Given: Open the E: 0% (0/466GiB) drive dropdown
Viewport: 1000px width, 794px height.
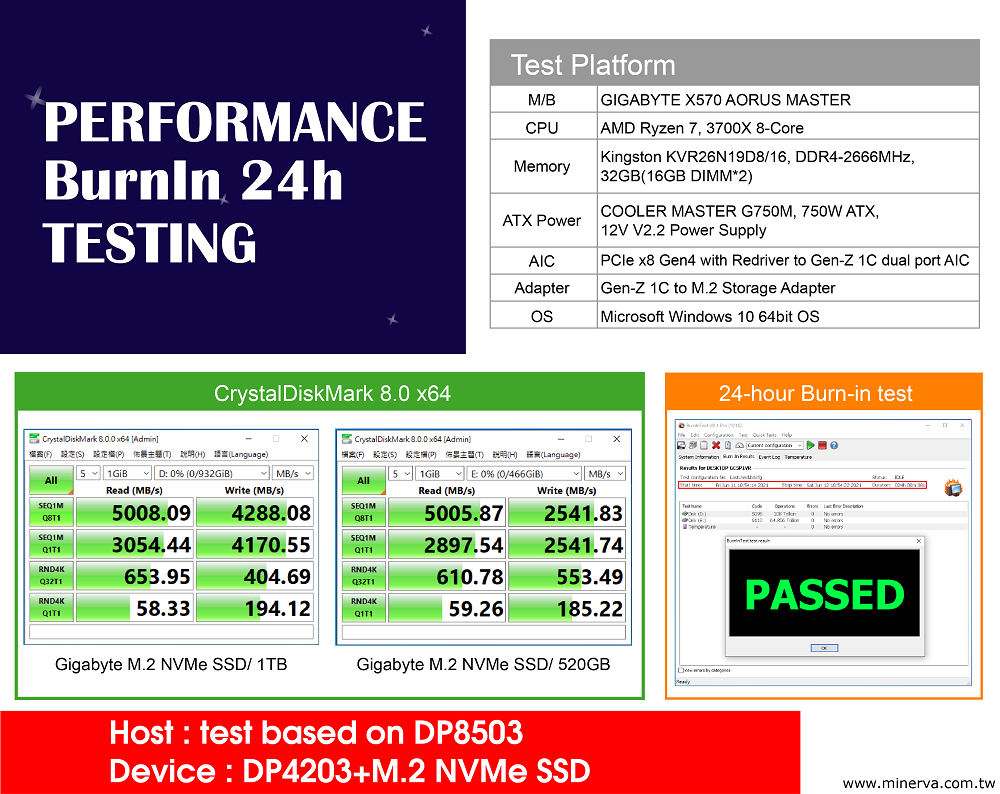Looking at the screenshot, I should click(x=524, y=473).
